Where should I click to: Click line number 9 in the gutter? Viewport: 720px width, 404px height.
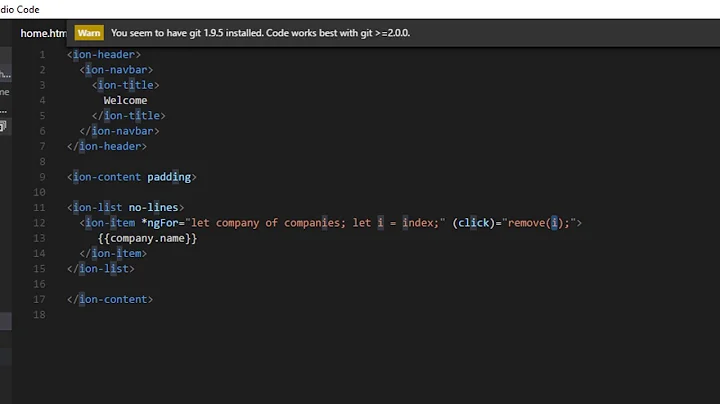tap(42, 177)
